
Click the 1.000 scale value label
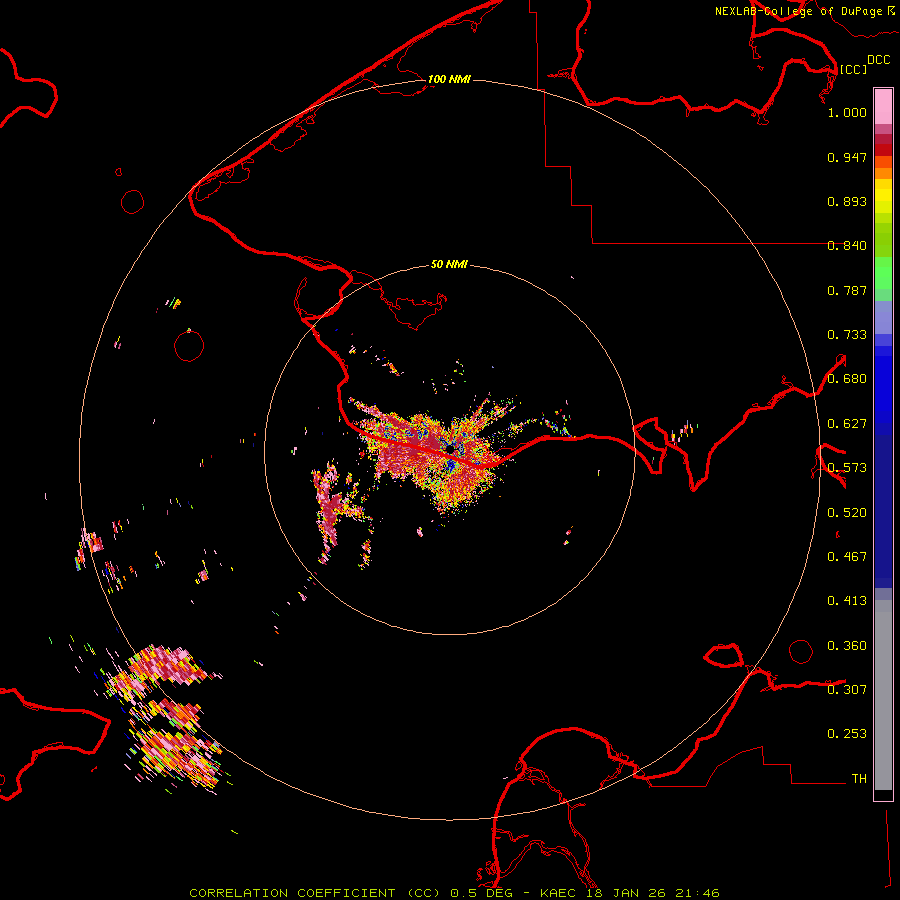(x=847, y=113)
